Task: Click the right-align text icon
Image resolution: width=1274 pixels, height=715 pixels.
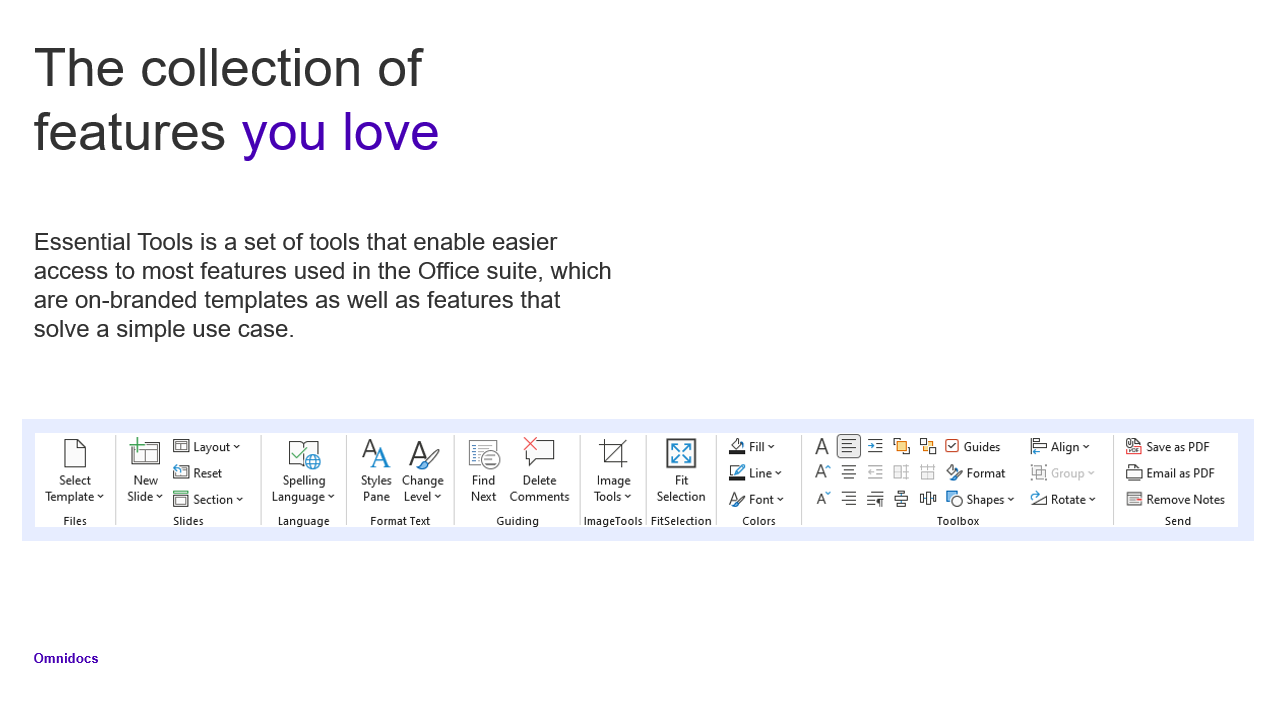Action: [848, 498]
